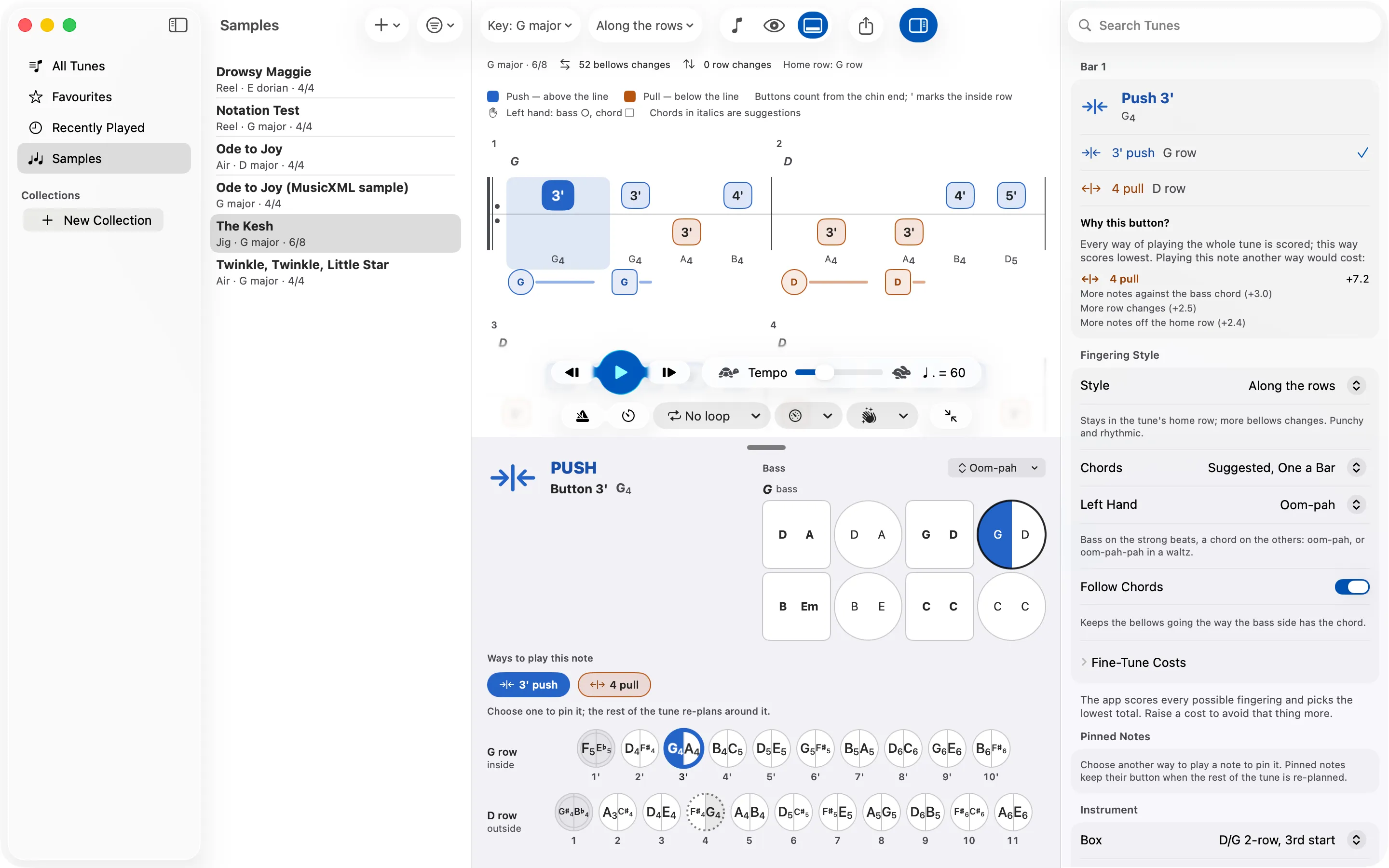Image resolution: width=1389 pixels, height=868 pixels.
Task: Open the share icon in toolbar
Action: (x=866, y=25)
